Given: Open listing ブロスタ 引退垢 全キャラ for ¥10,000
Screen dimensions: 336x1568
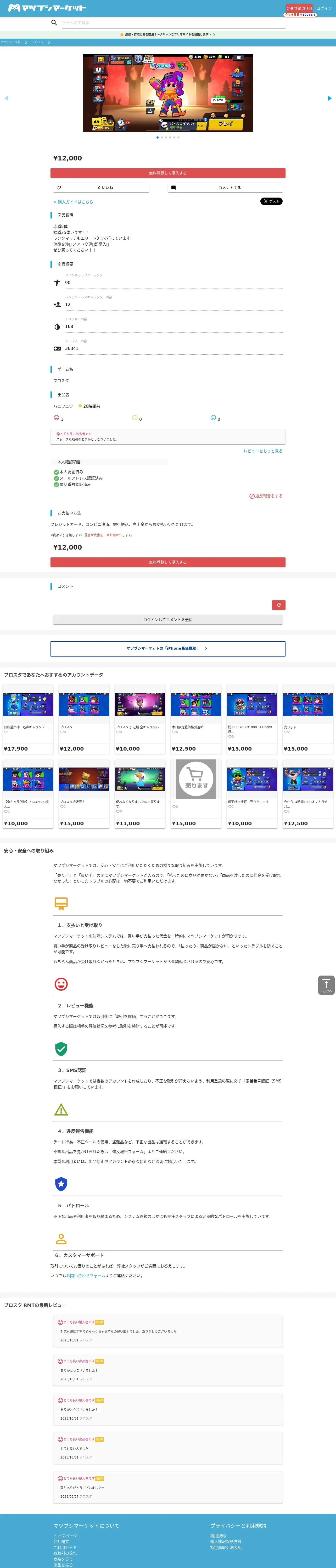Looking at the screenshot, I should click(140, 719).
